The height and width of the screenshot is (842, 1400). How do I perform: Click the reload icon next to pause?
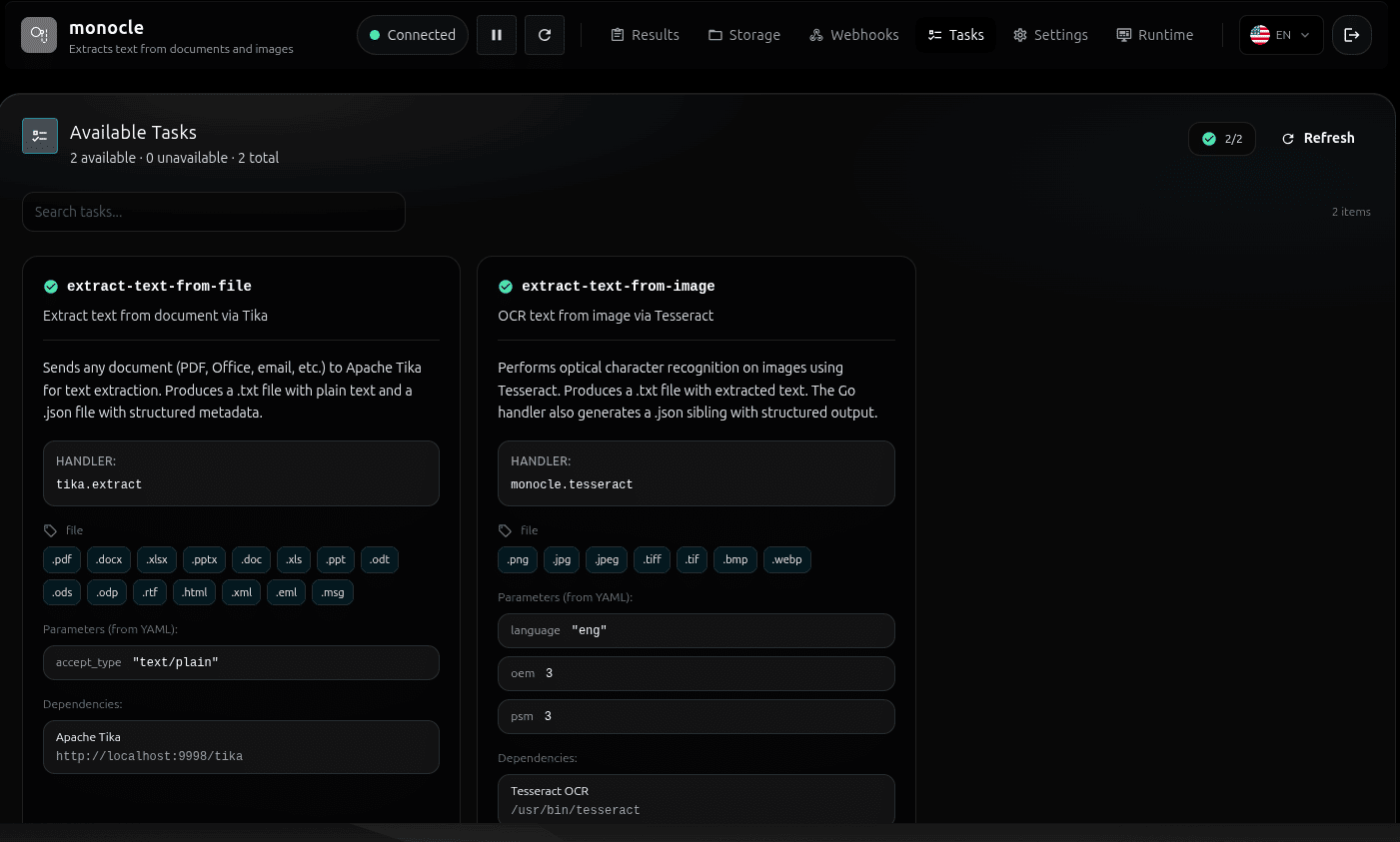[x=545, y=35]
